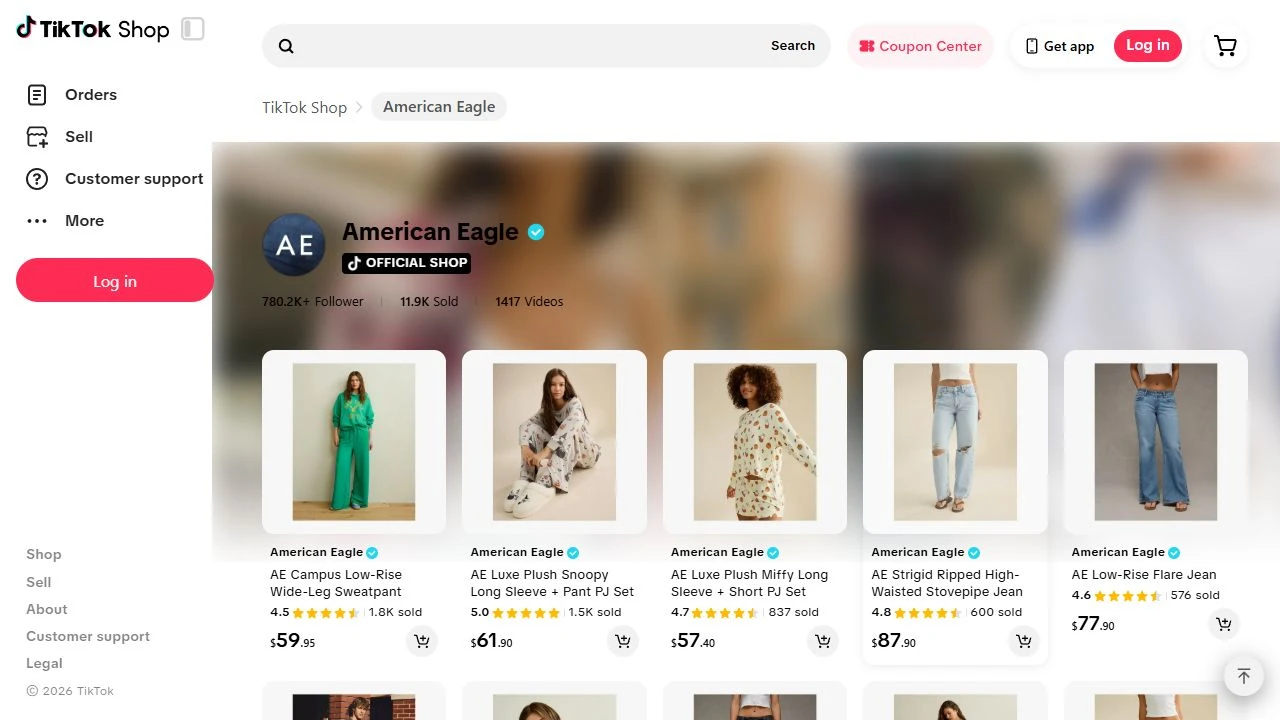Click the Search button in search bar

click(x=793, y=46)
